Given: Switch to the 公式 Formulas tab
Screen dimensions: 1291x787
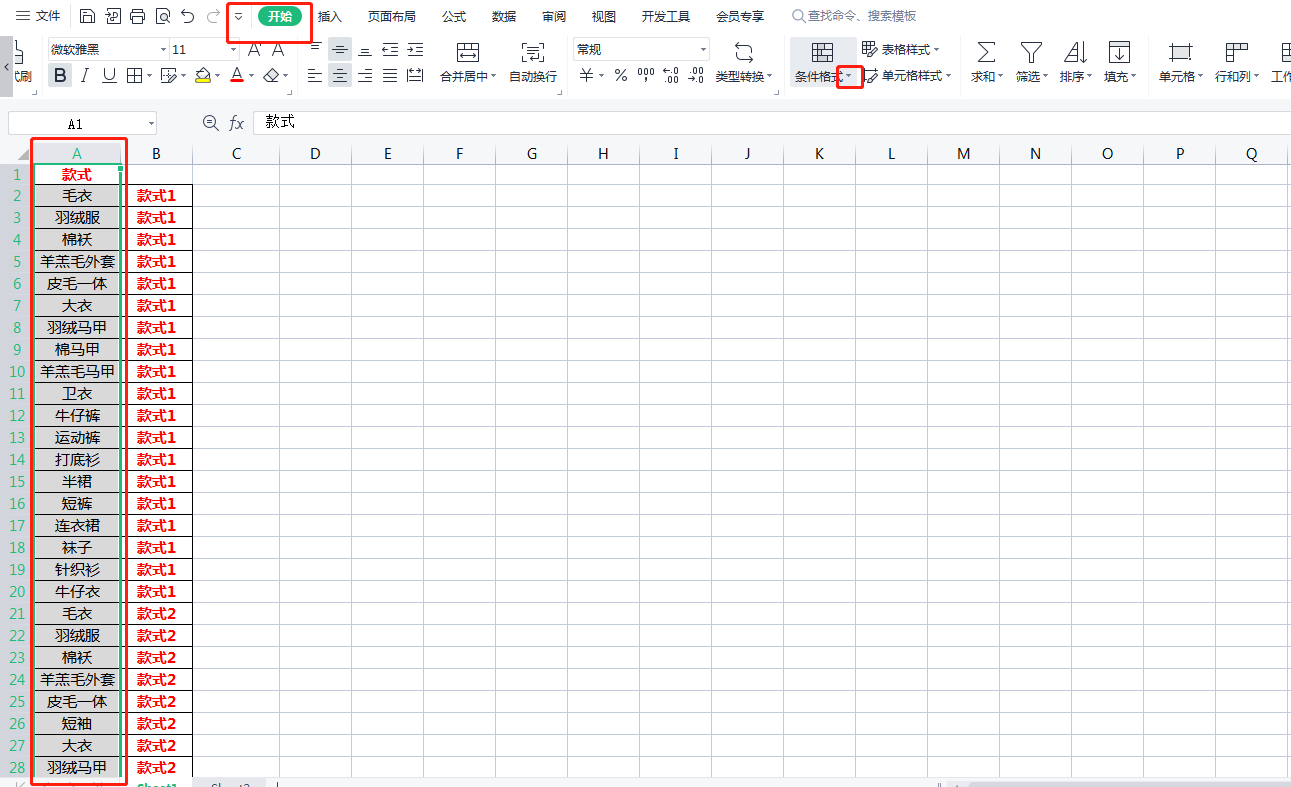Looking at the screenshot, I should (x=454, y=16).
